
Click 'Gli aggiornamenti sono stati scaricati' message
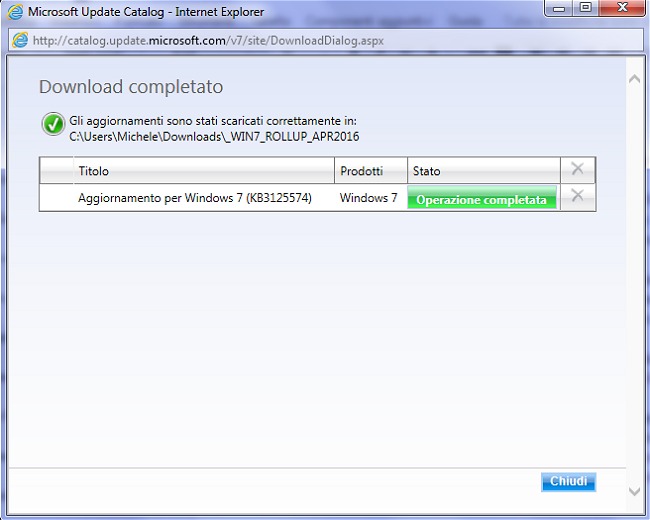pyautogui.click(x=213, y=121)
